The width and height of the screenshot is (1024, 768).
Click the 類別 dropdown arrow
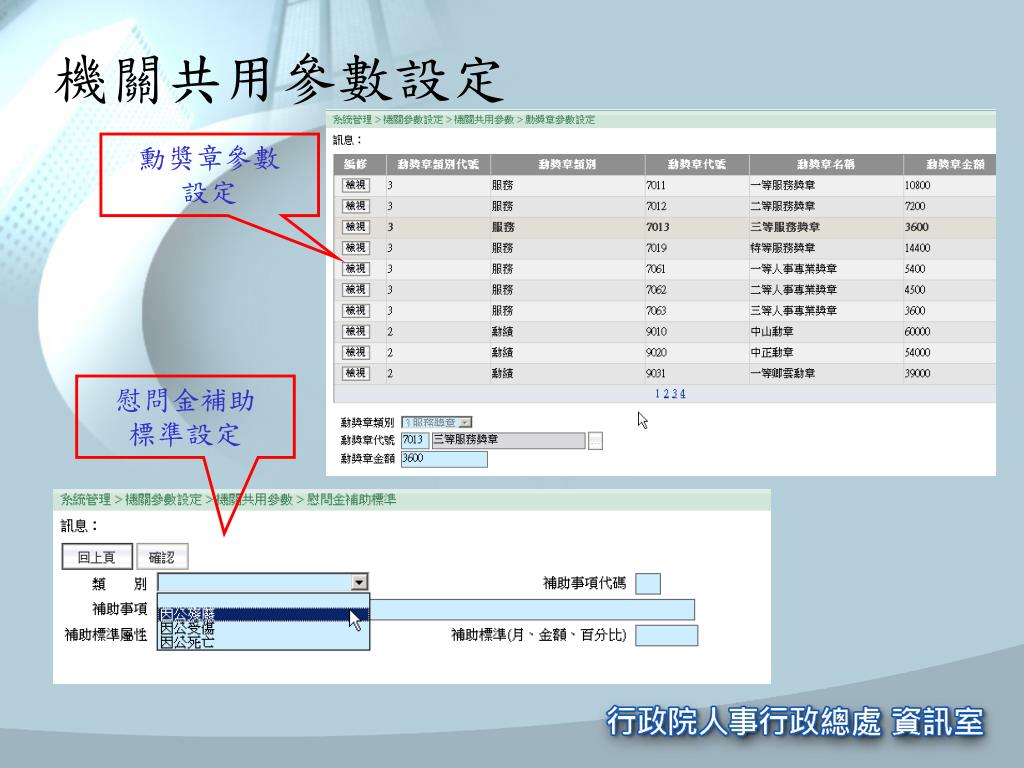click(359, 582)
